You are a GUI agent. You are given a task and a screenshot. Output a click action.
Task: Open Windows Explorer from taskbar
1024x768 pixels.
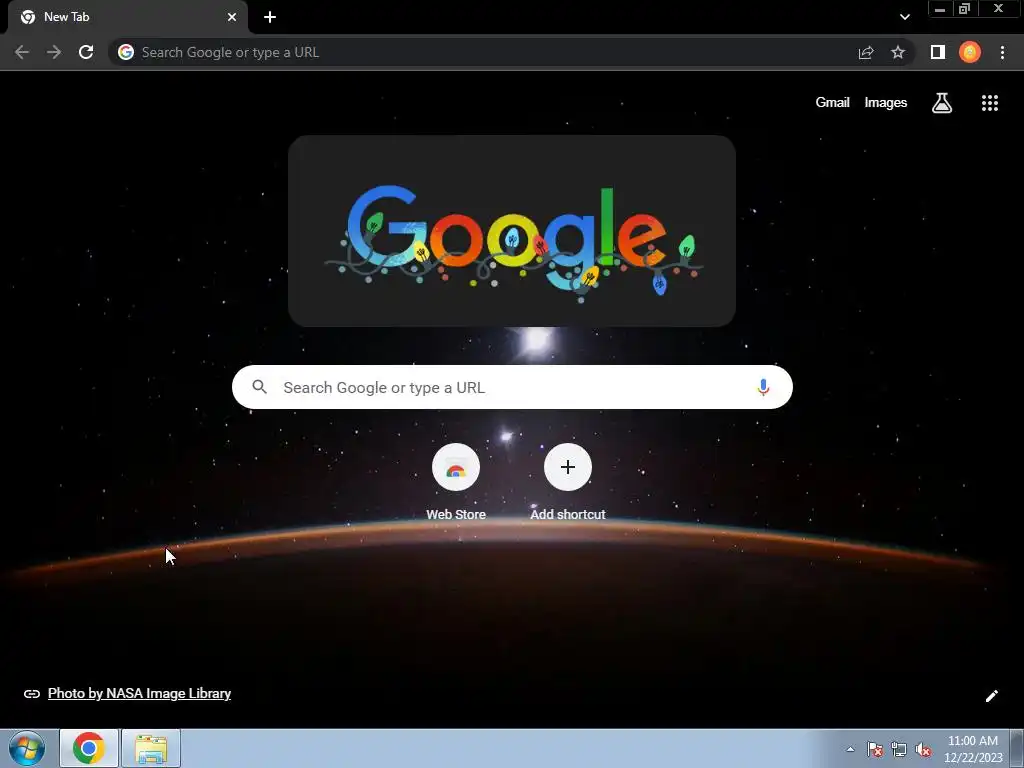(151, 748)
